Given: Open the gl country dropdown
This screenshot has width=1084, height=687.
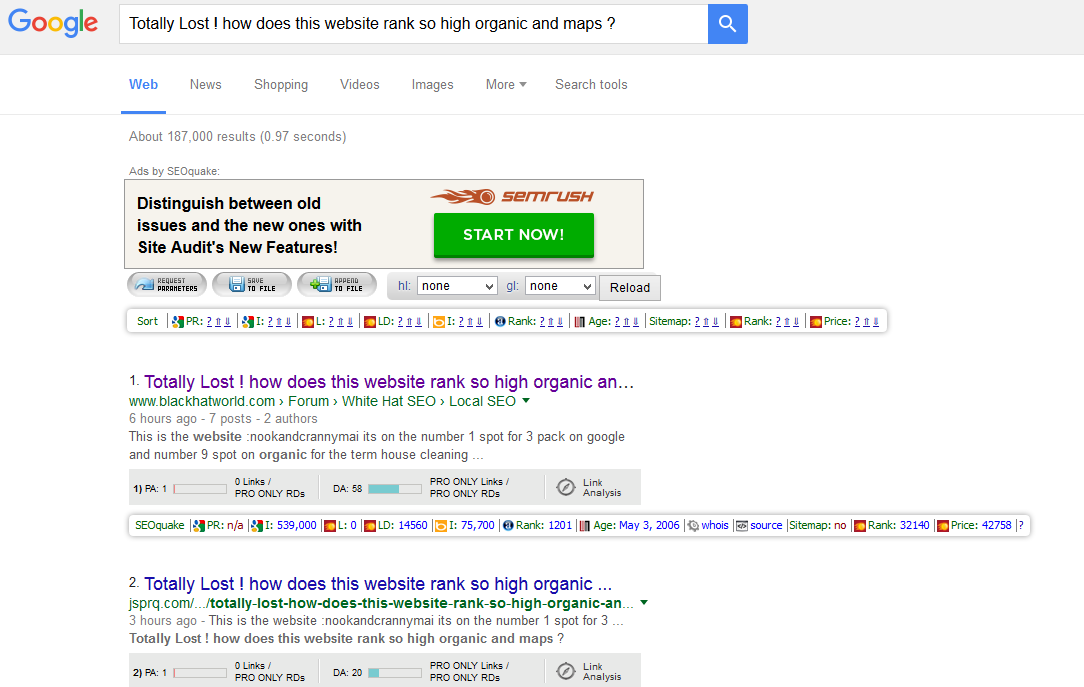Looking at the screenshot, I should pyautogui.click(x=560, y=286).
